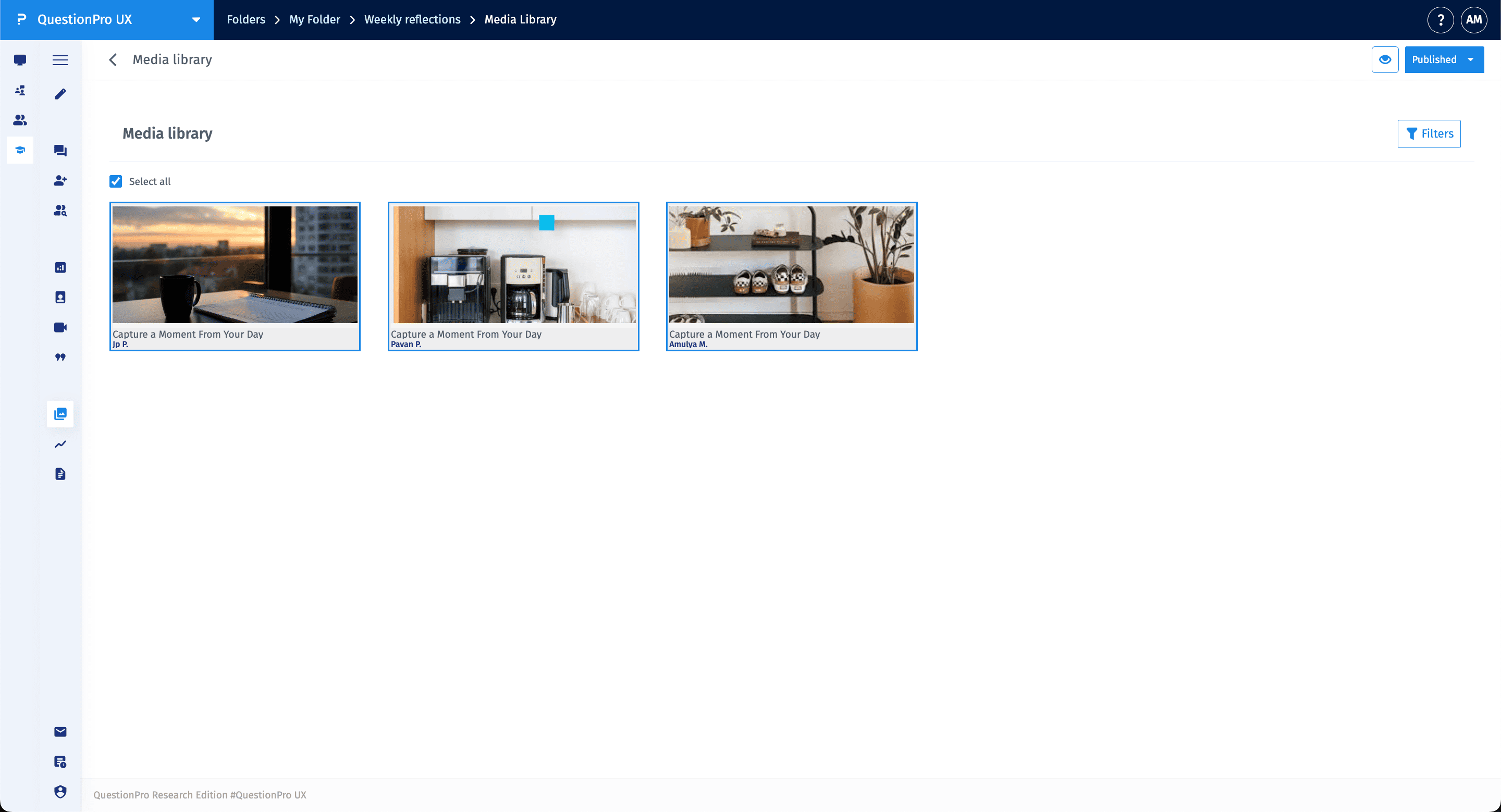Screen dimensions: 1501x812
Task: Open the participant search icon
Action: point(60,211)
